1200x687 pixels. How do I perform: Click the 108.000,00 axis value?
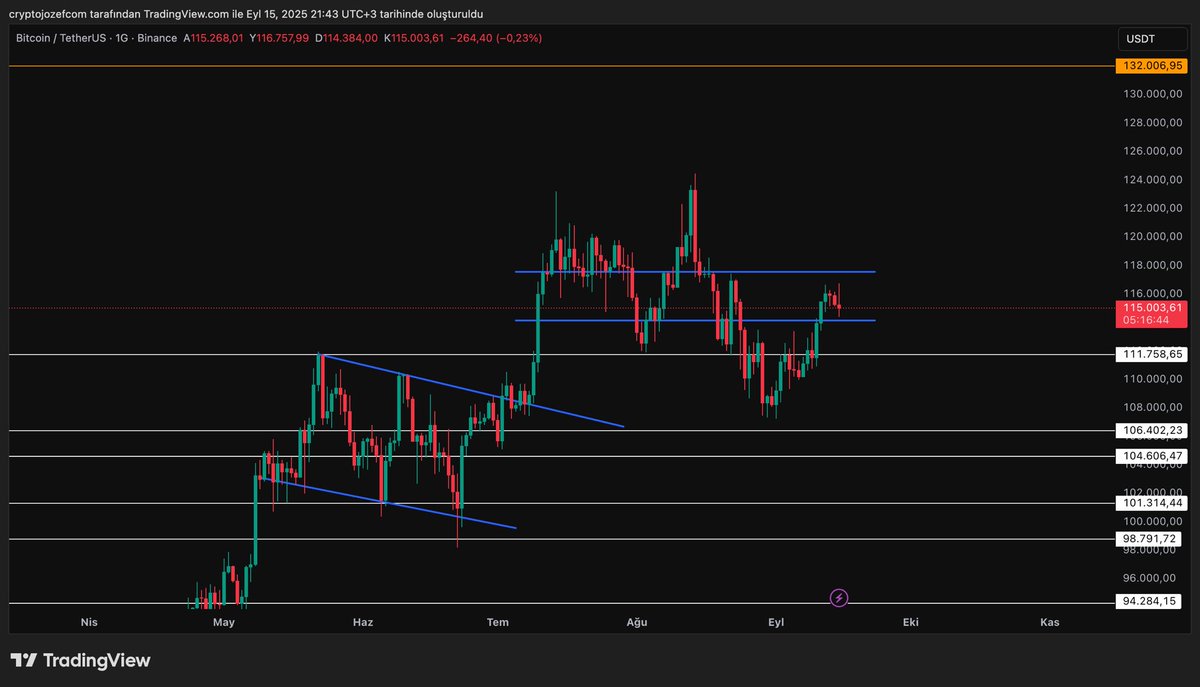(1152, 407)
